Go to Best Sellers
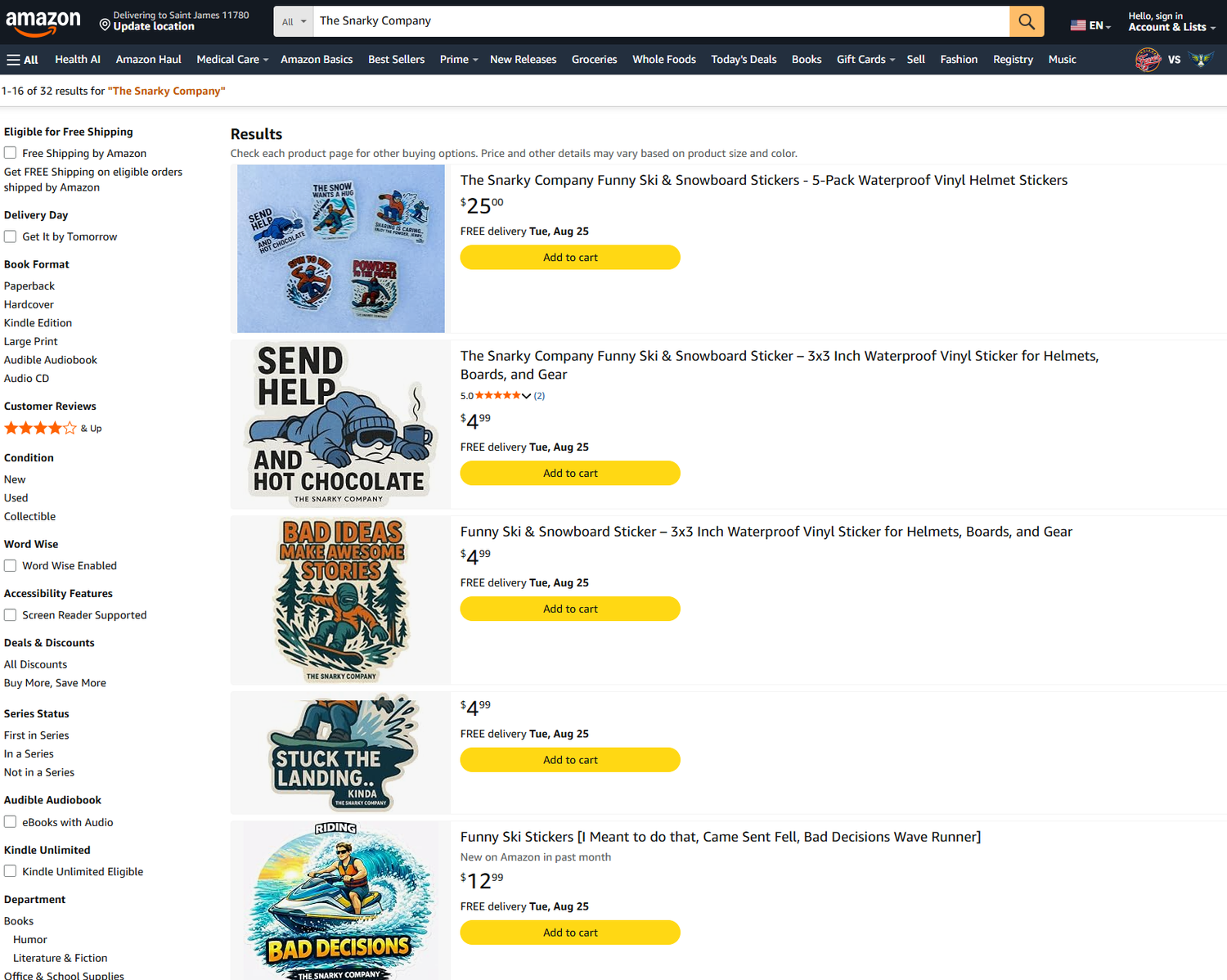The image size is (1227, 980). (396, 60)
